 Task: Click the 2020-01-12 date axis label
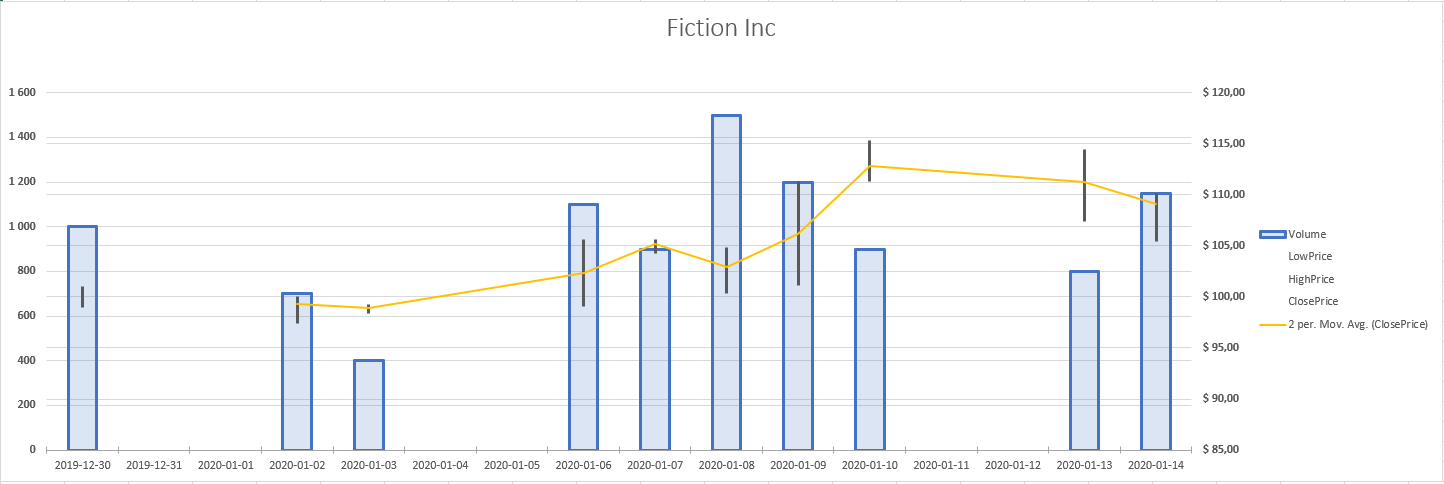click(1013, 465)
